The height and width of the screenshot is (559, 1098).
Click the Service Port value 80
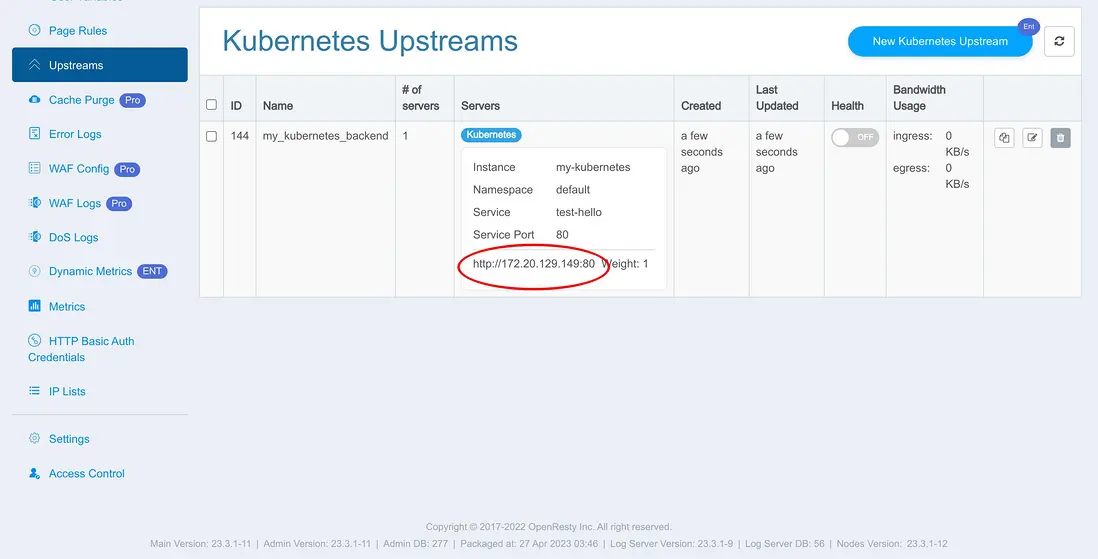tap(562, 235)
